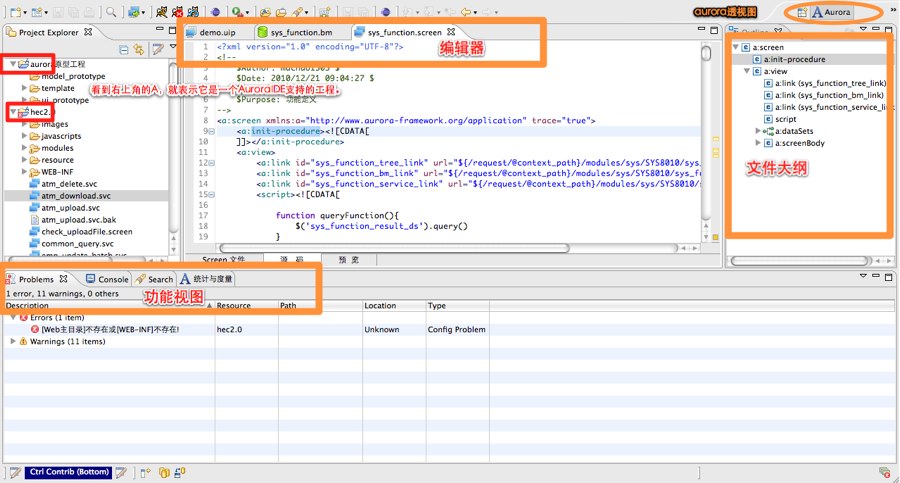Collapse the hec2.0 project folder
900x483 pixels.
(12, 113)
